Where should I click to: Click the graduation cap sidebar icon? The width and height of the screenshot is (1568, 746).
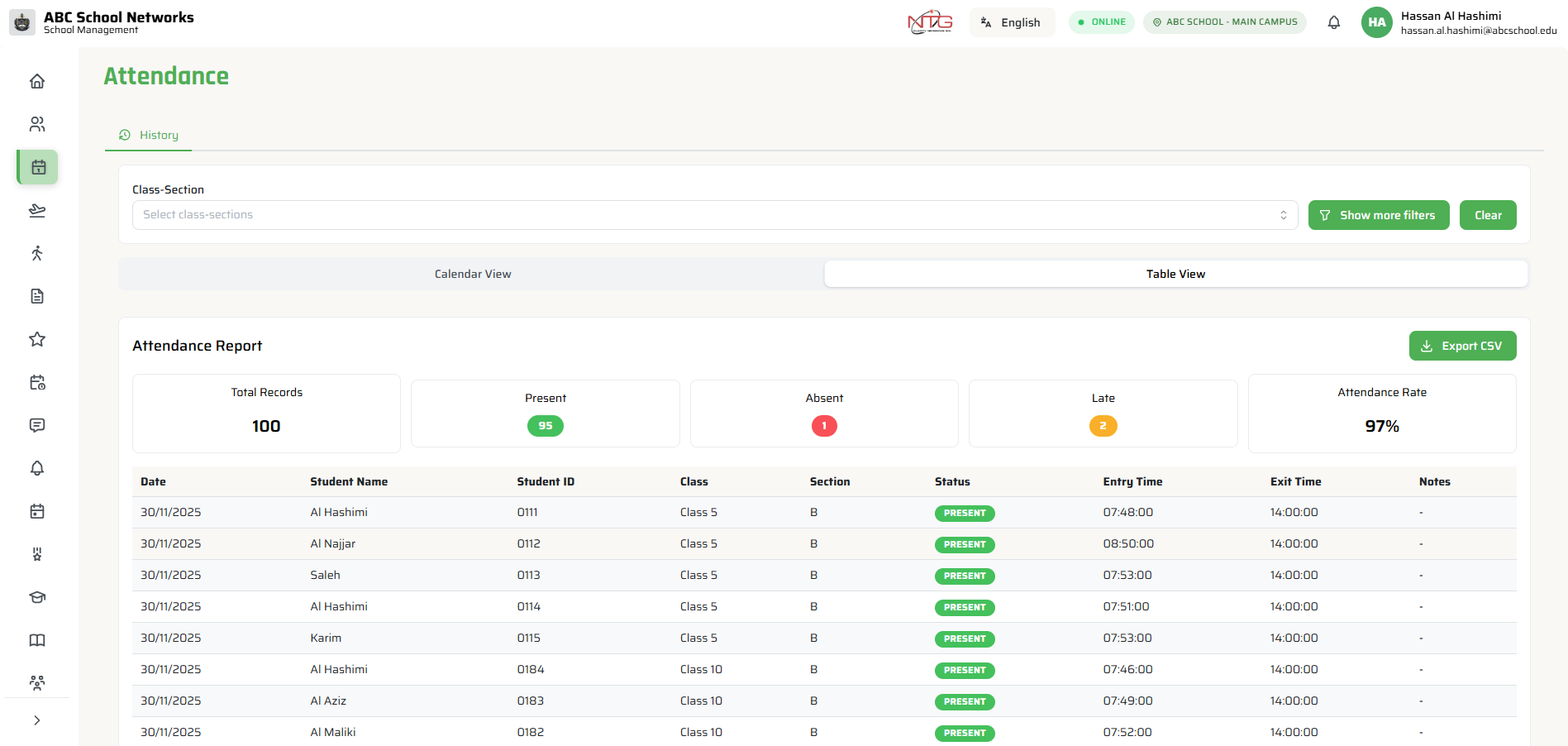37,597
